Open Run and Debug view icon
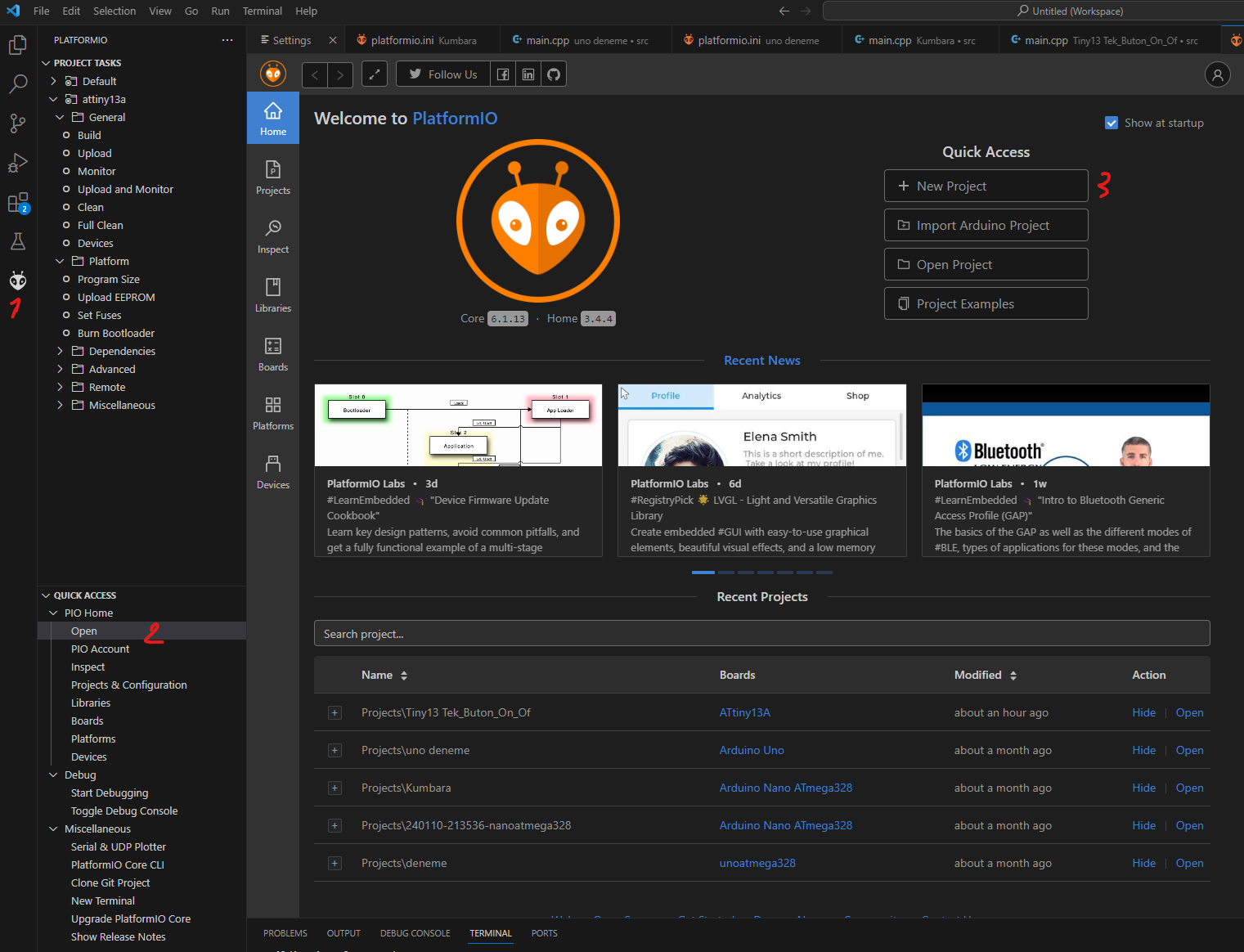This screenshot has width=1244, height=952. click(18, 162)
